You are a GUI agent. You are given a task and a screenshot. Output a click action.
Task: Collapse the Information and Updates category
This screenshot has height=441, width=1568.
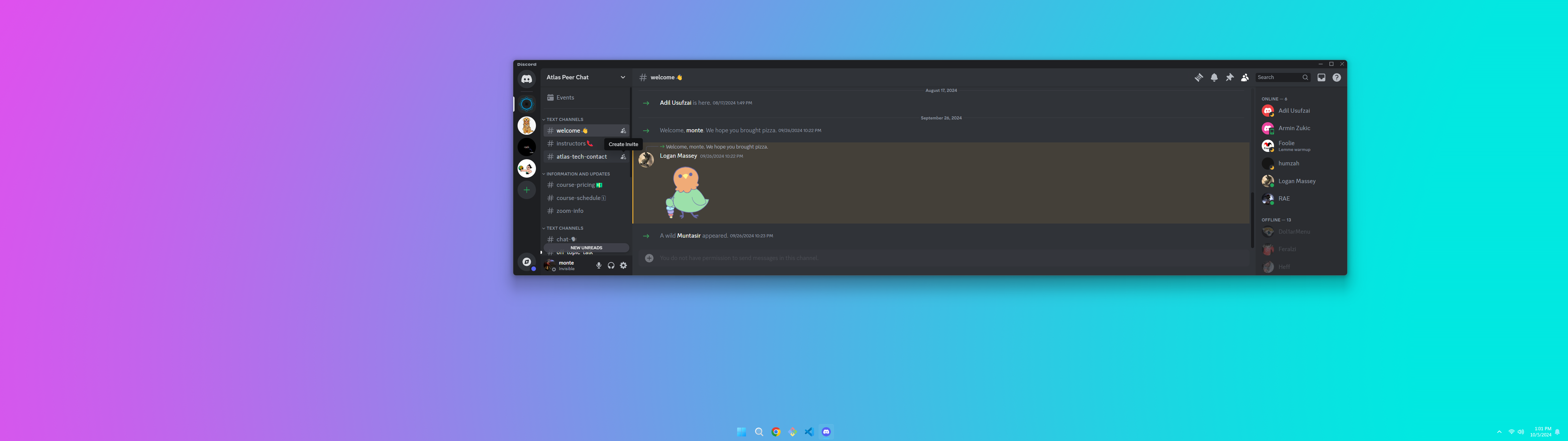(577, 174)
